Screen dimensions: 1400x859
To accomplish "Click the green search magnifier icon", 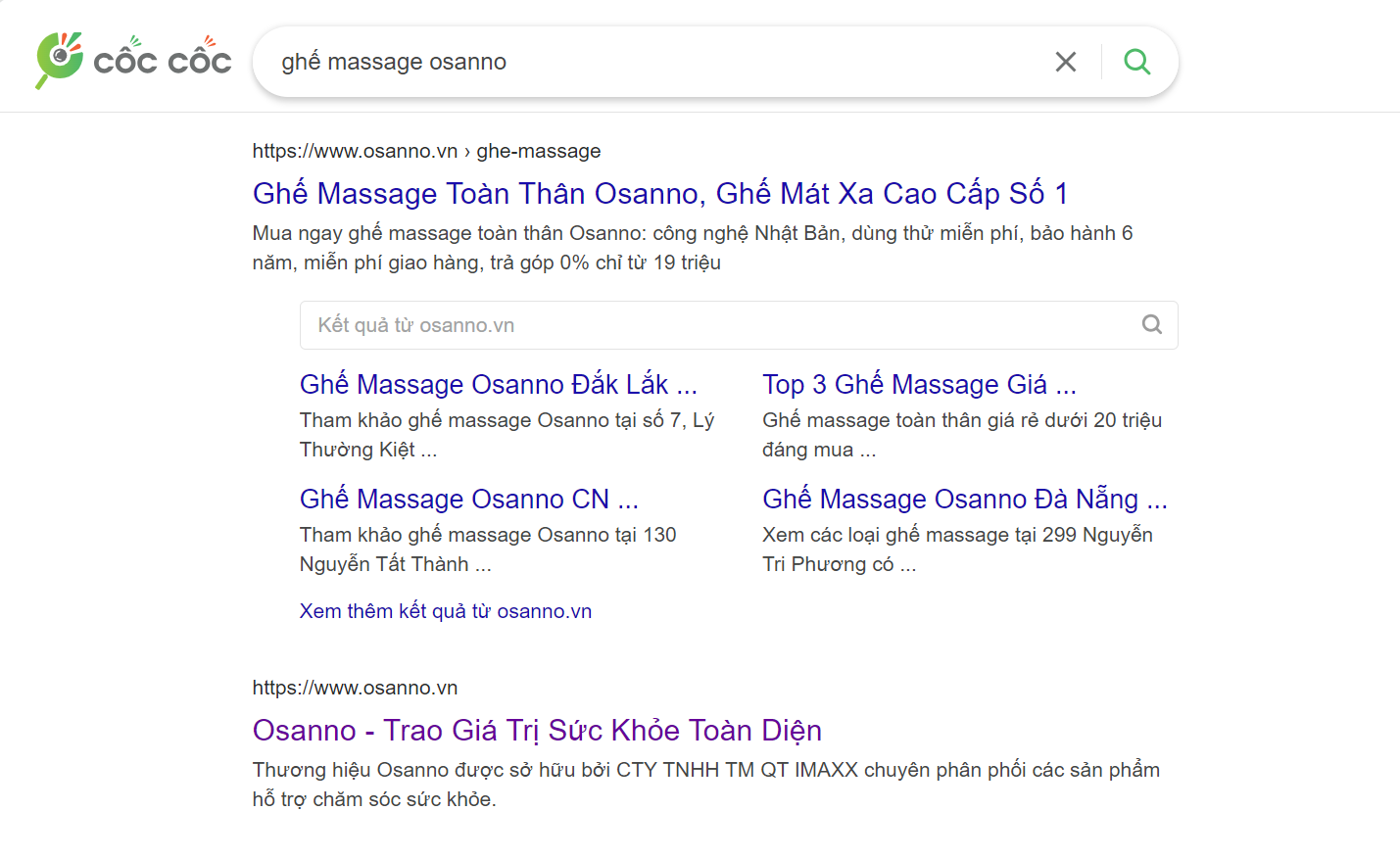I will [1136, 61].
